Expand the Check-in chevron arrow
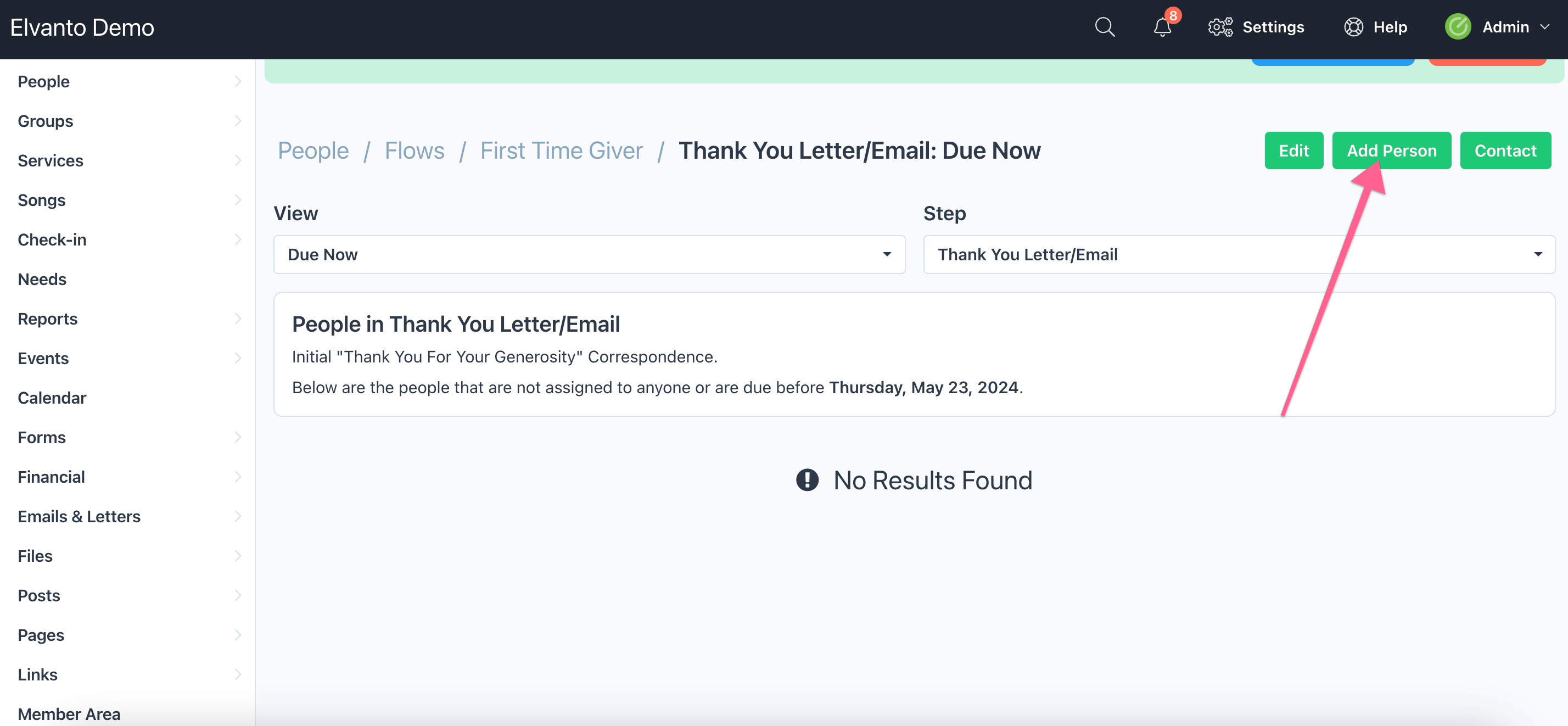1568x726 pixels. tap(237, 240)
